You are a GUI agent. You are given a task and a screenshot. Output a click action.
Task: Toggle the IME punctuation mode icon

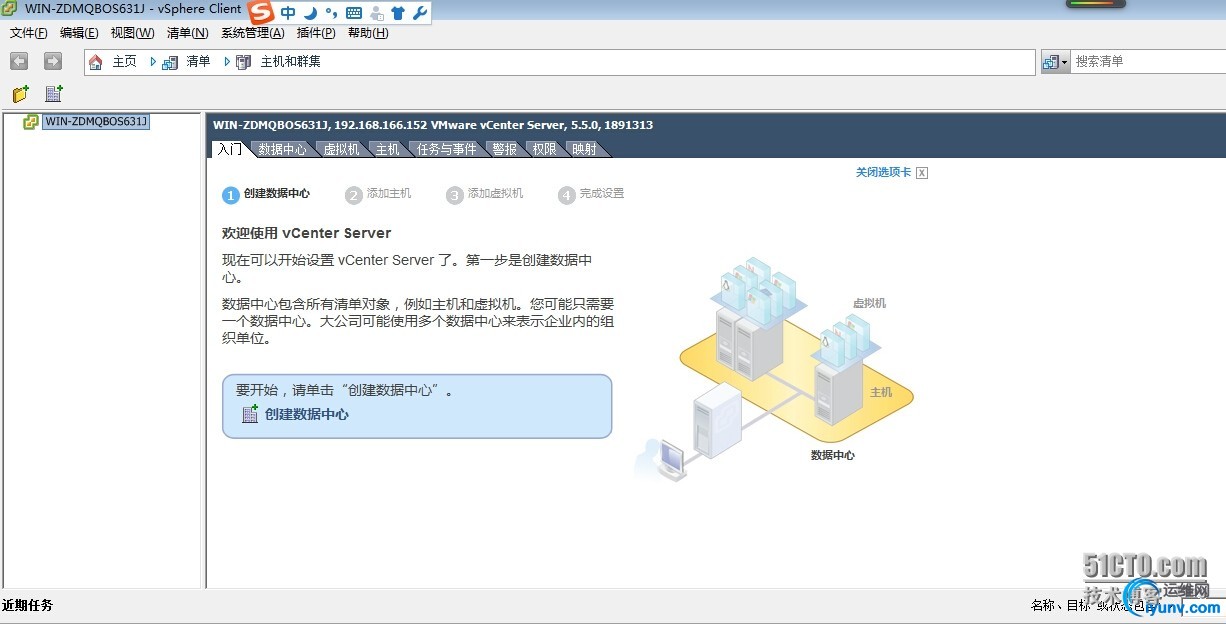pyautogui.click(x=331, y=13)
